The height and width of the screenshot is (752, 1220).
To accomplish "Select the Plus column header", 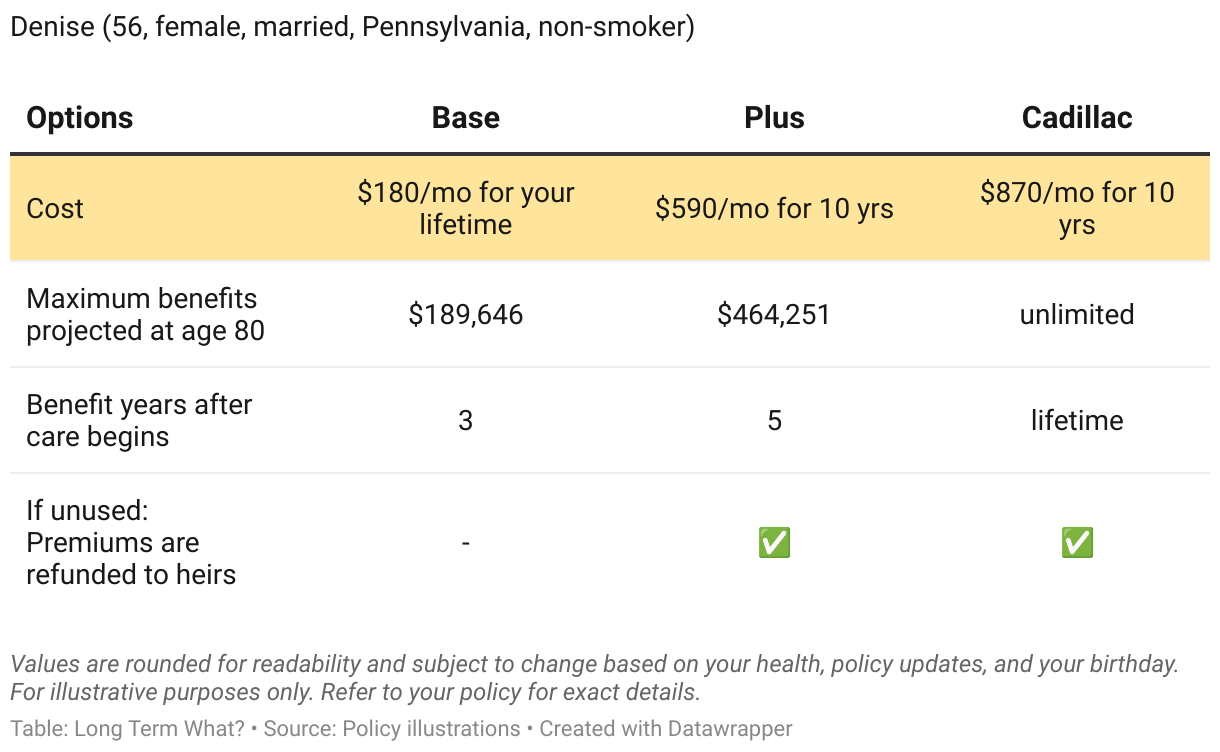I will pos(774,118).
